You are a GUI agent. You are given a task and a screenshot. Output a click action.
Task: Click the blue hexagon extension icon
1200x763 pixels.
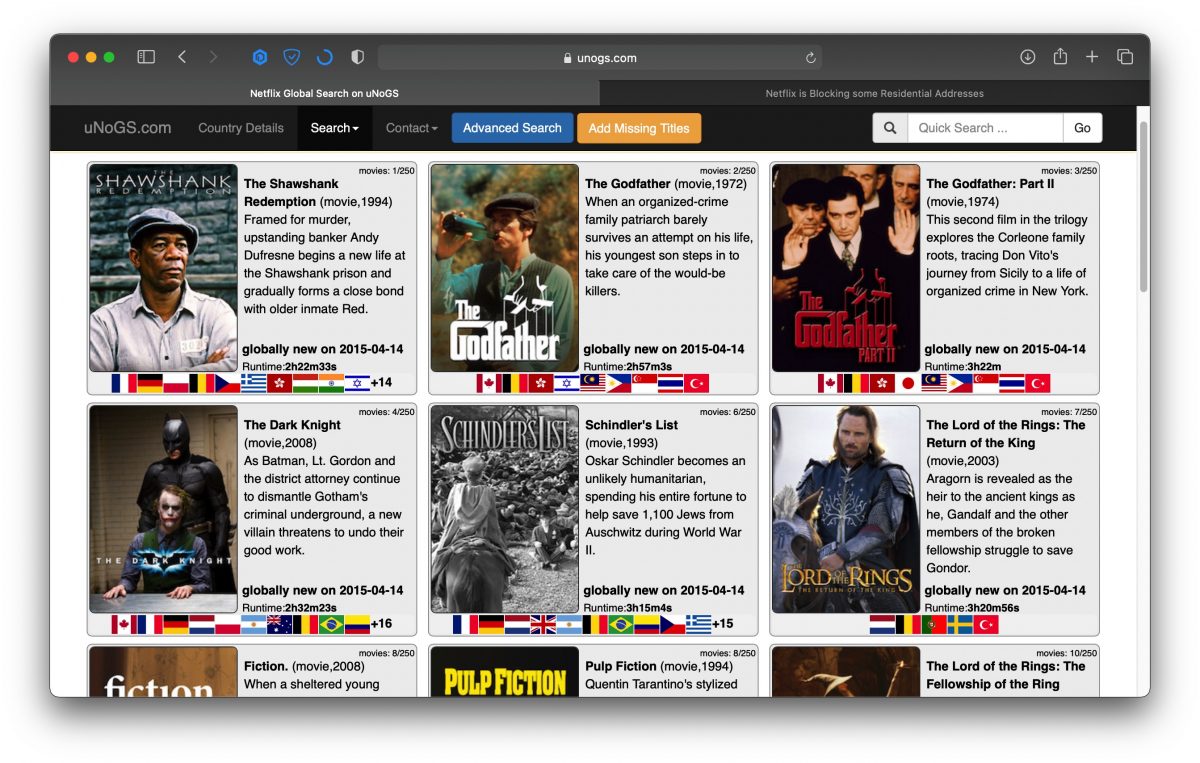tap(259, 57)
